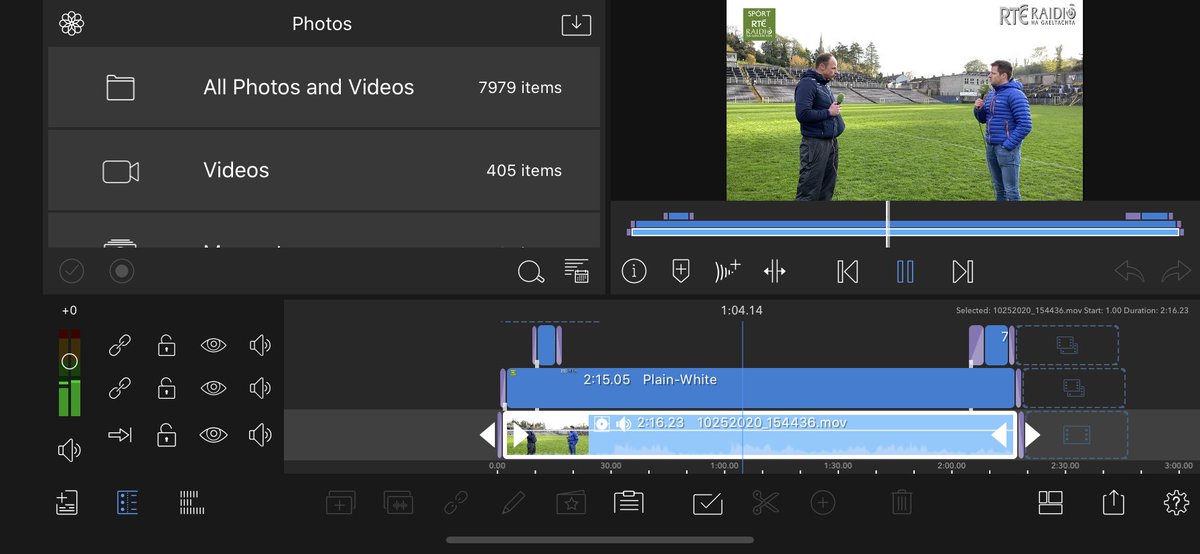Open the media source picker flower icon

click(72, 24)
